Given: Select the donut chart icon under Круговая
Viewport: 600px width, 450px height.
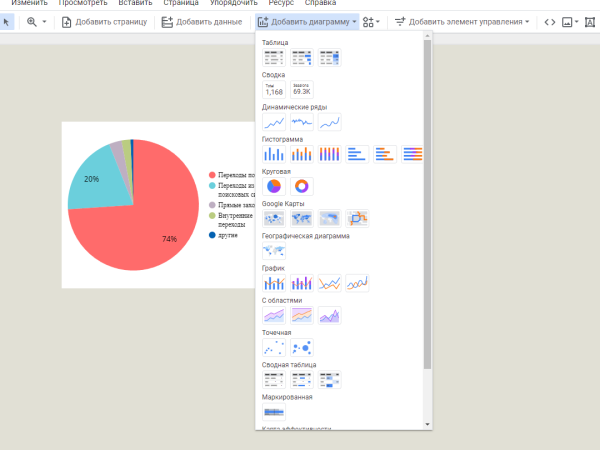Looking at the screenshot, I should (x=302, y=186).
